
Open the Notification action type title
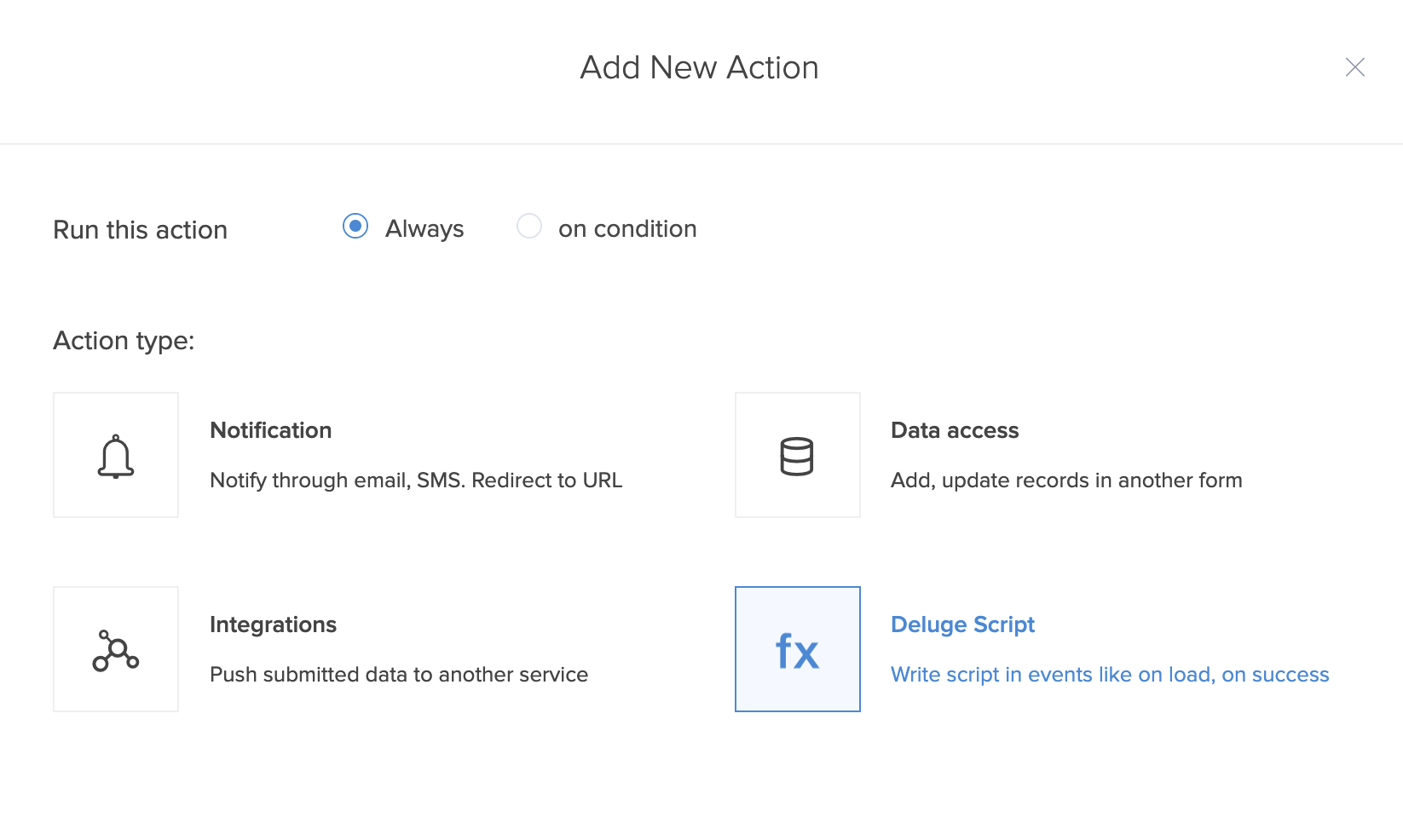click(270, 430)
